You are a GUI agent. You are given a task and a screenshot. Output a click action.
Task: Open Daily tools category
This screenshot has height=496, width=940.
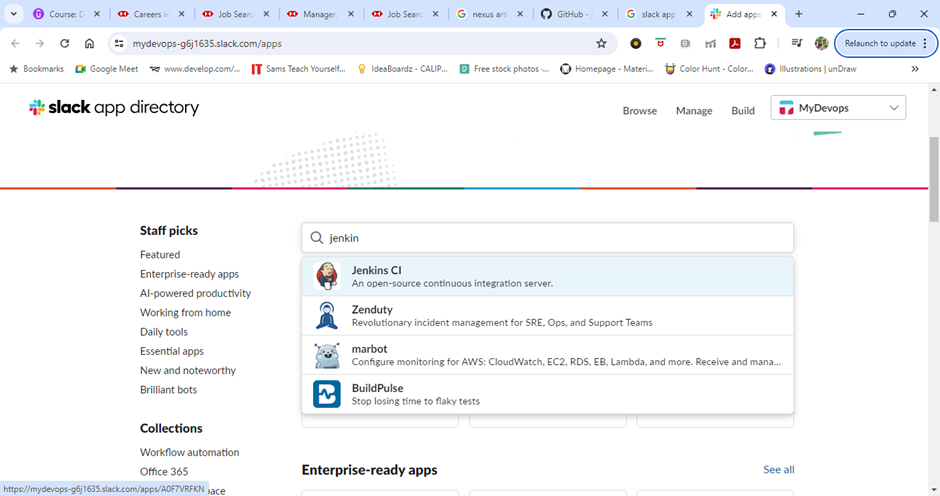(x=164, y=332)
